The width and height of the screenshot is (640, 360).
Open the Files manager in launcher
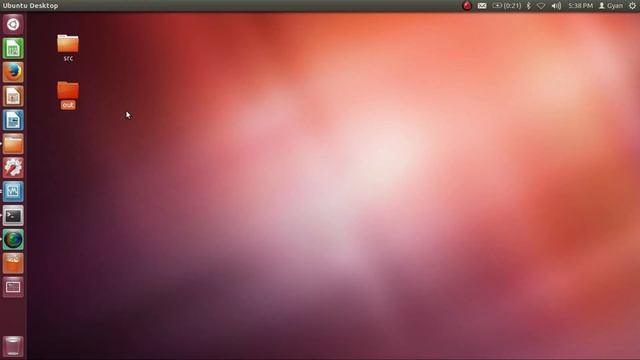tap(13, 144)
